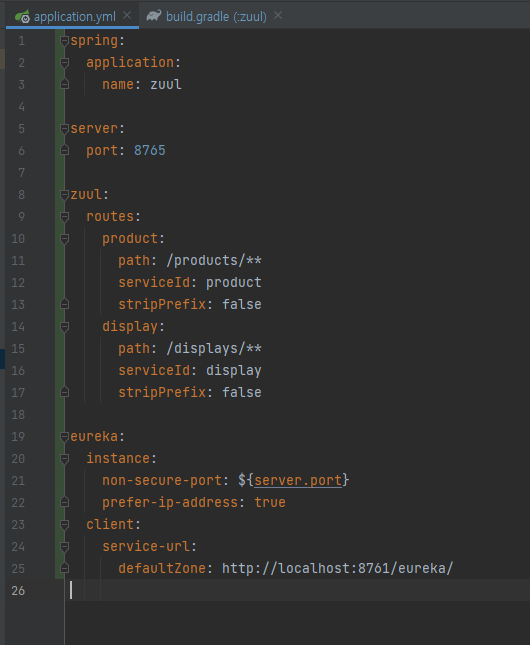Screen dimensions: 530x645
Task: Click the port value 8765
Action: (149, 151)
